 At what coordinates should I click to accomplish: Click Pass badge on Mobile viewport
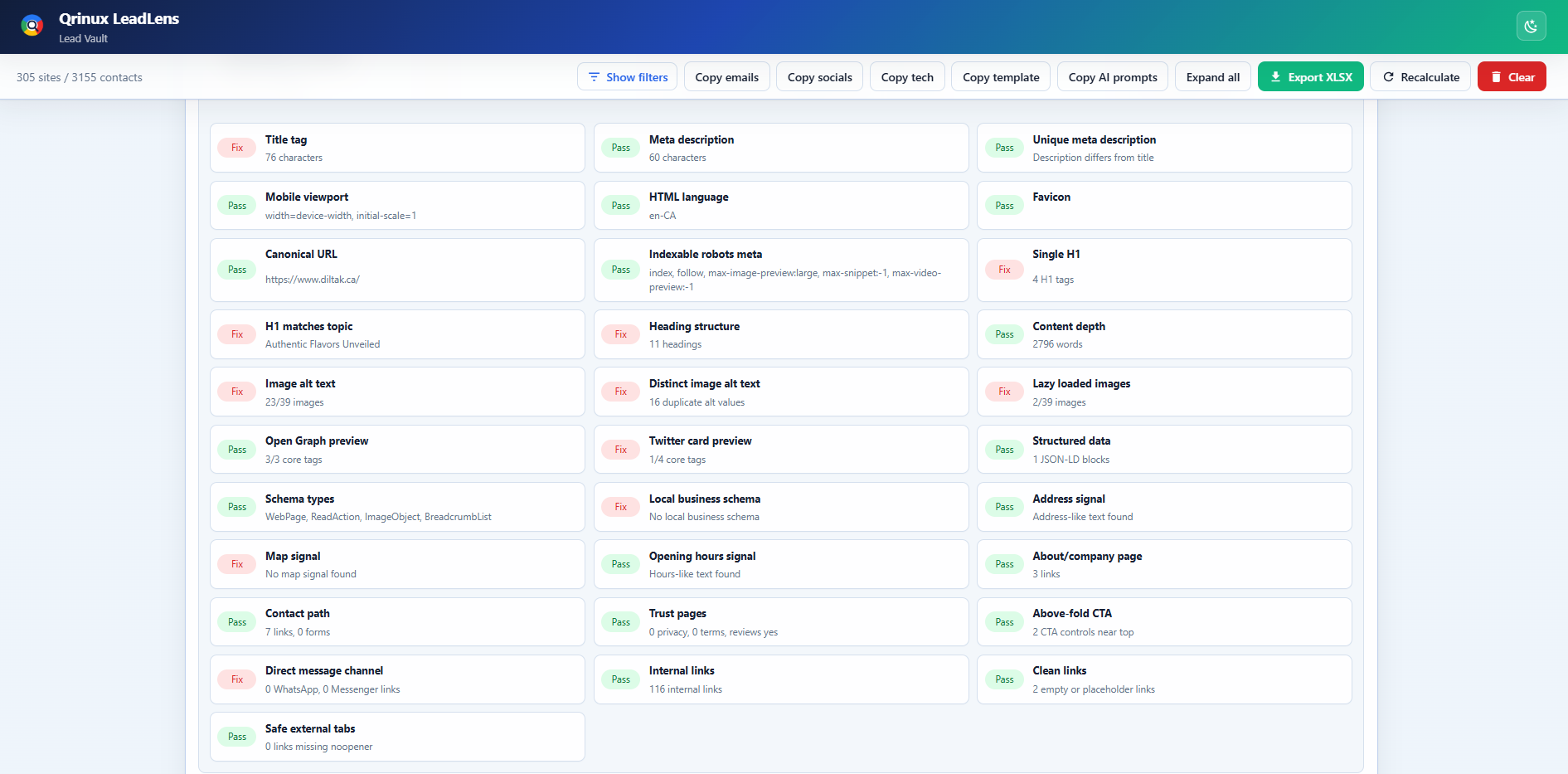click(x=237, y=206)
